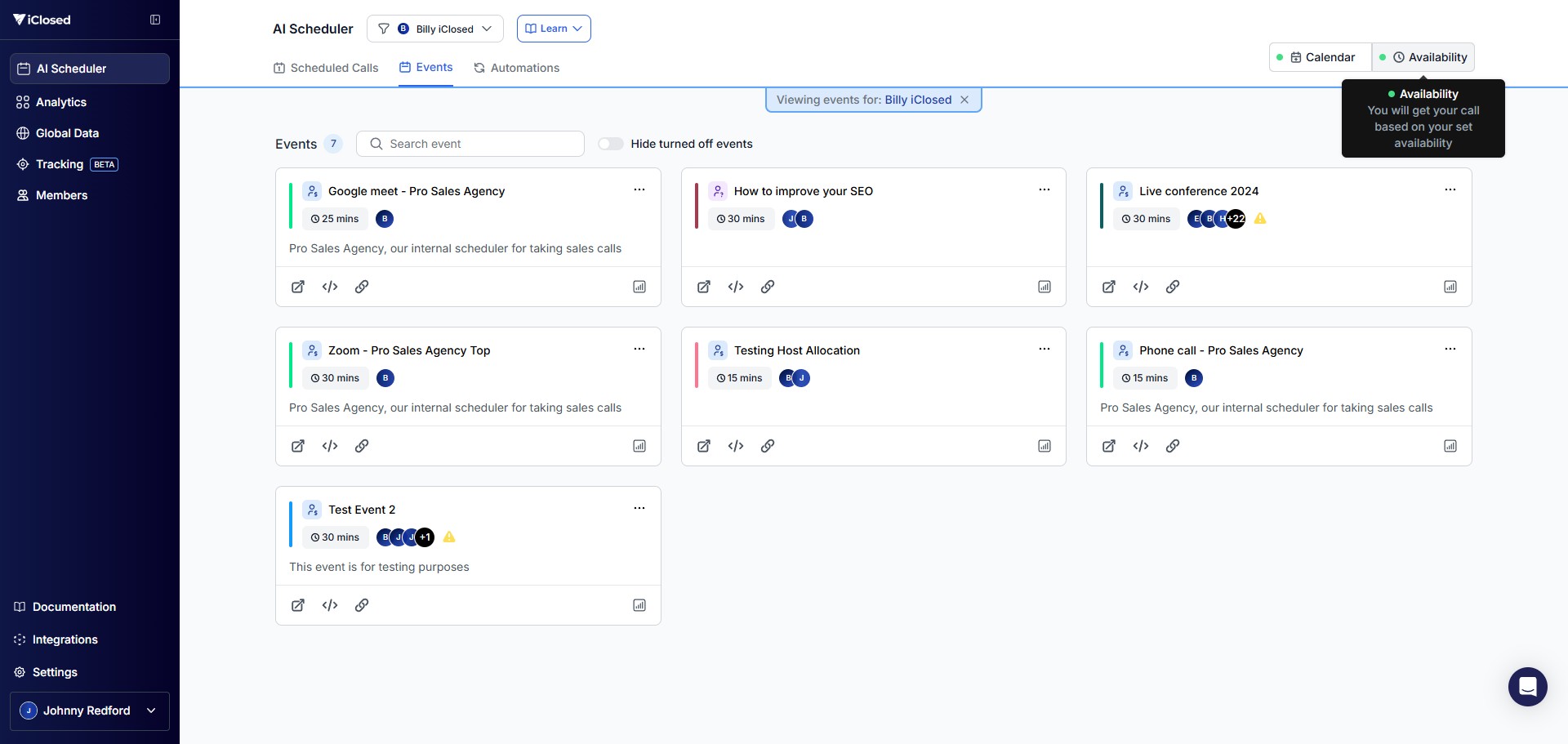
Task: Copy link icon on Google meet card
Action: pyautogui.click(x=362, y=287)
